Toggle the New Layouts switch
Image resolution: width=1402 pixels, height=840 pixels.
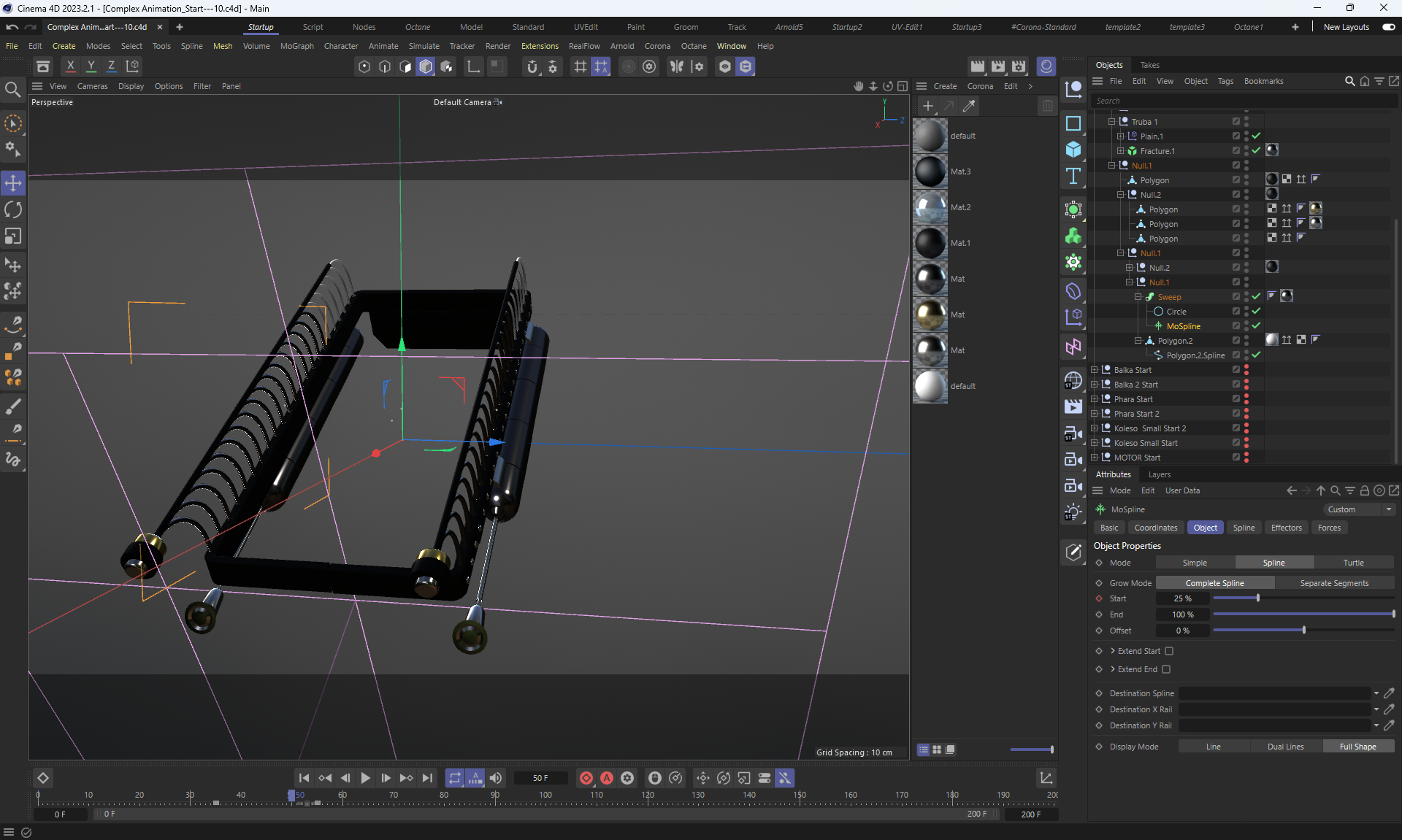tap(1388, 27)
